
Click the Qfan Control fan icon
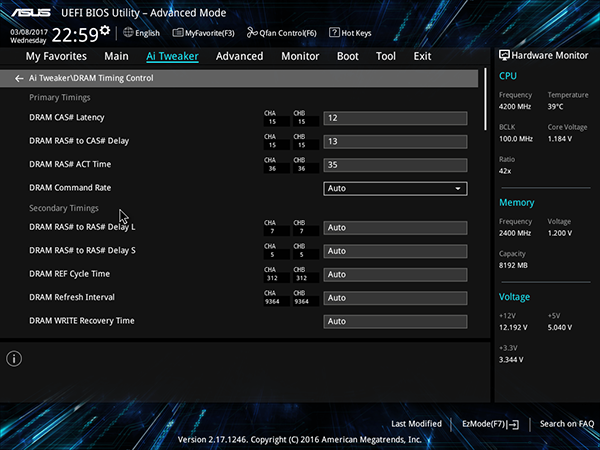coord(252,33)
